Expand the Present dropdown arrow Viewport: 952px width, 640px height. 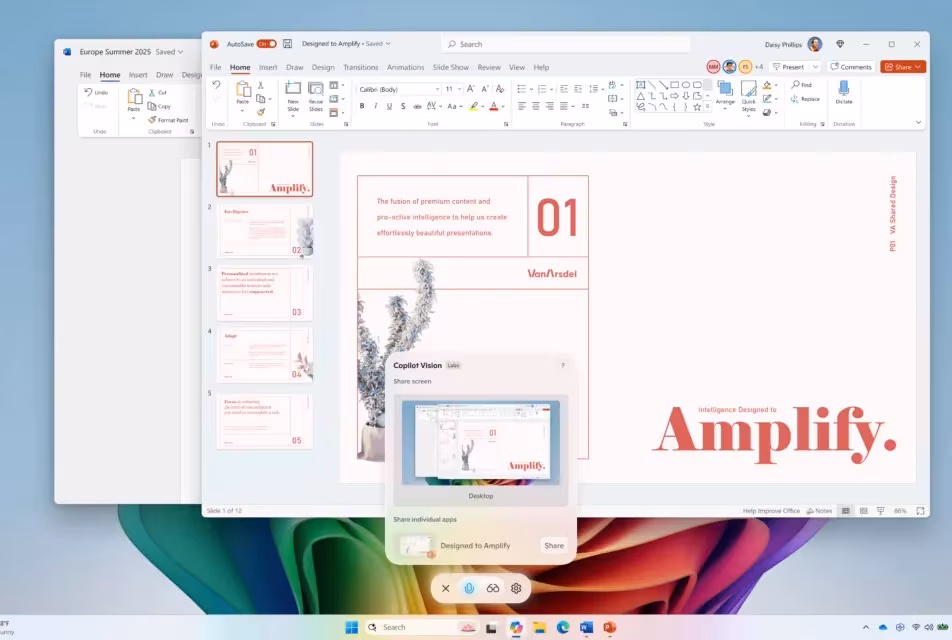(x=815, y=67)
